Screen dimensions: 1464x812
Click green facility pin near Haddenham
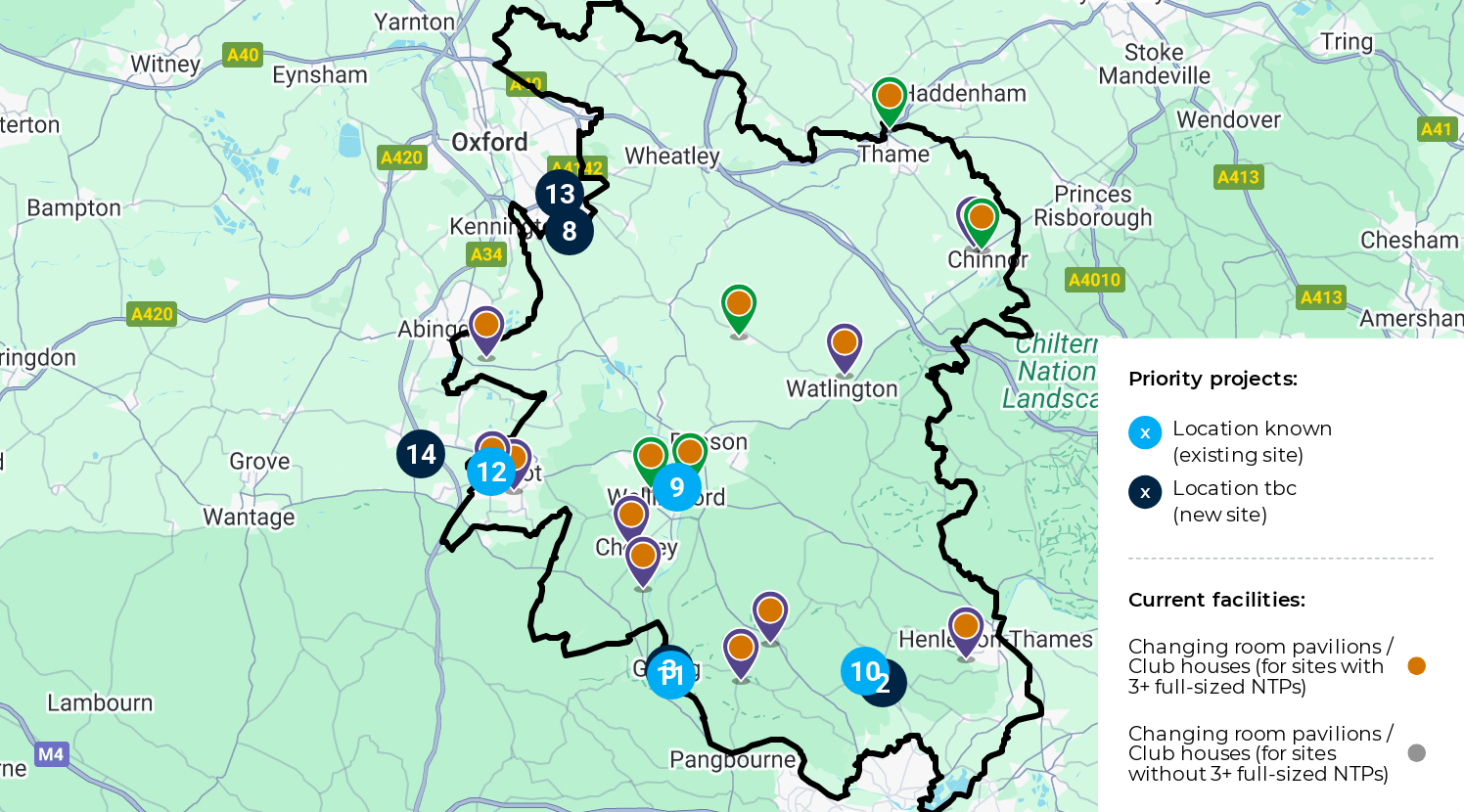pyautogui.click(x=890, y=102)
